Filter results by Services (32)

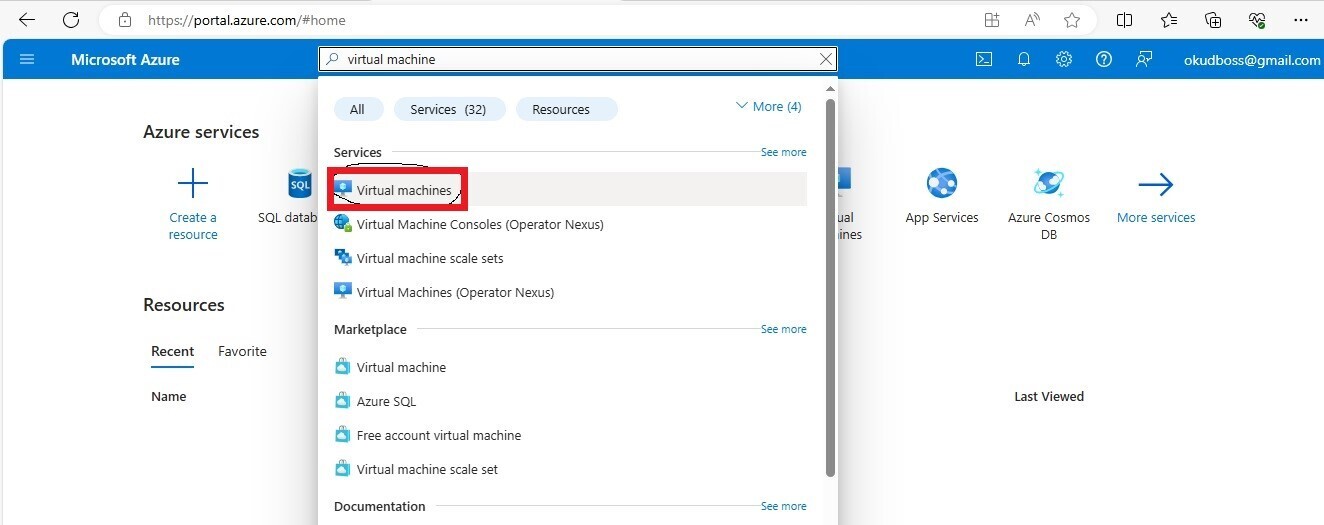pos(449,109)
